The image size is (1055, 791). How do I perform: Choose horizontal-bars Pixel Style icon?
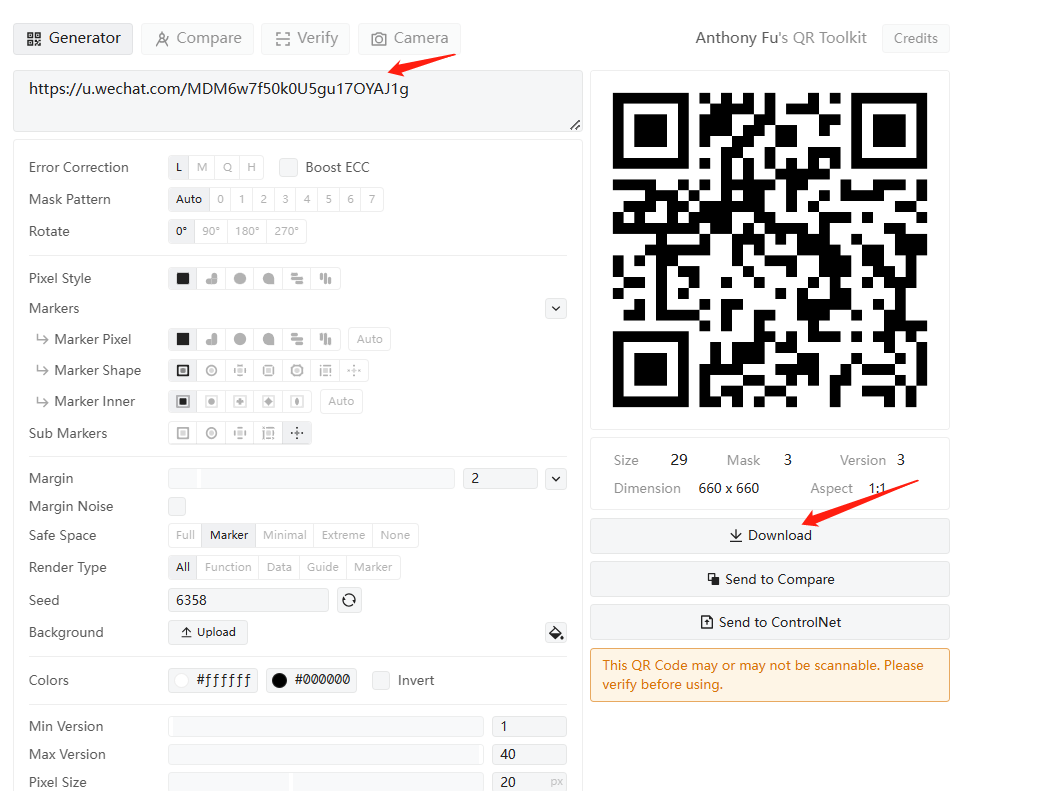click(297, 278)
